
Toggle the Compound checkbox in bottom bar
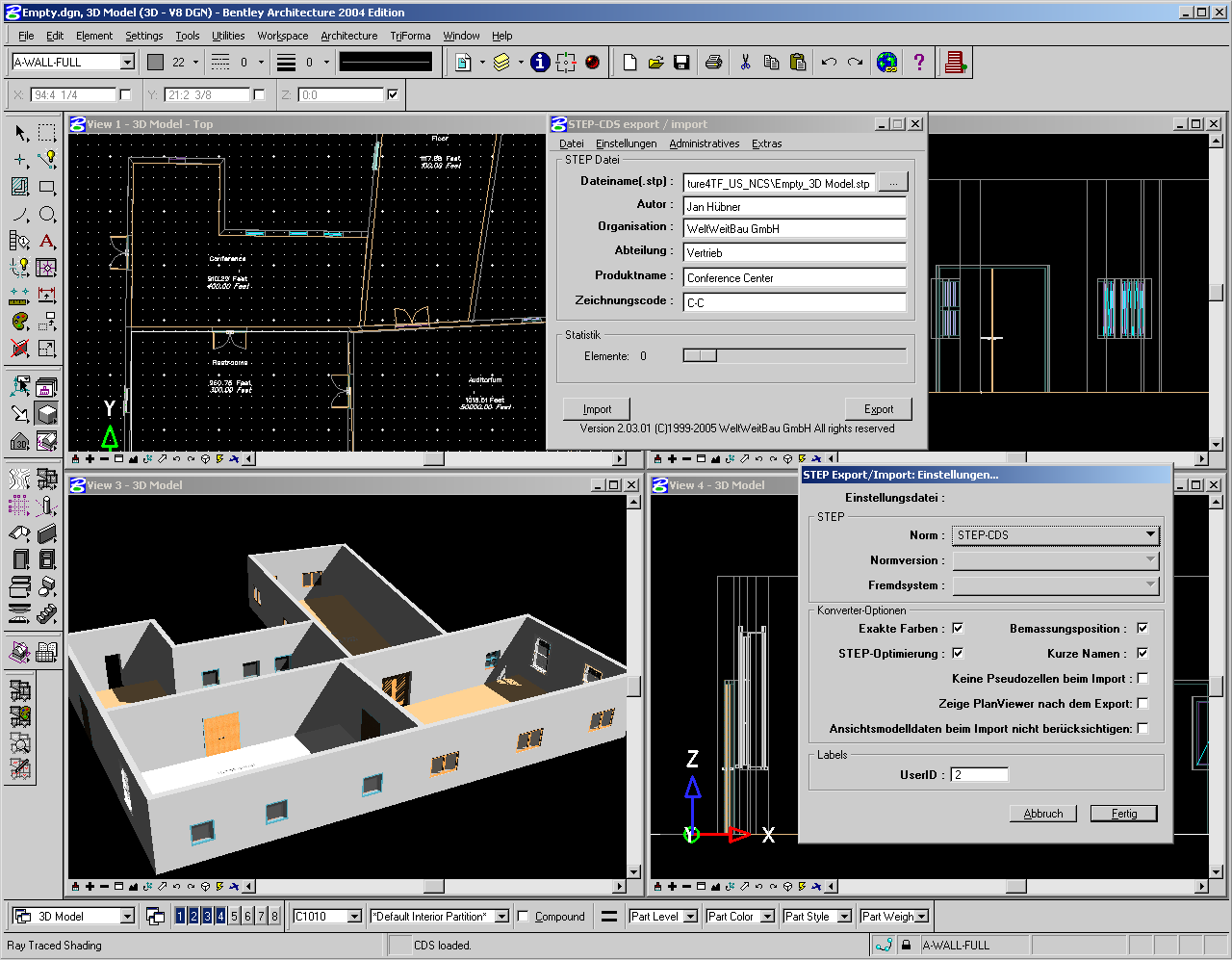click(x=523, y=916)
